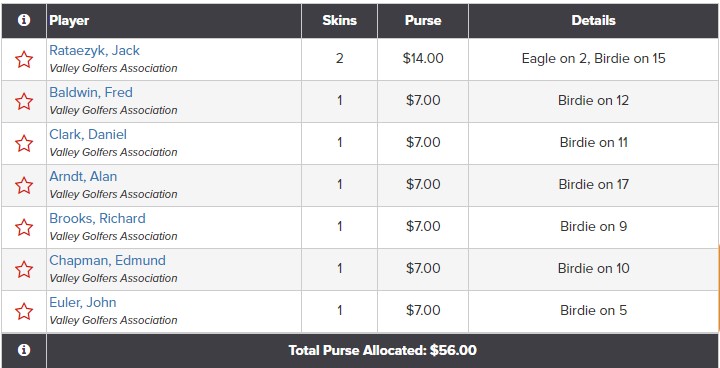Image resolution: width=720 pixels, height=368 pixels.
Task: Open the Euler, John player link
Action: tap(83, 302)
